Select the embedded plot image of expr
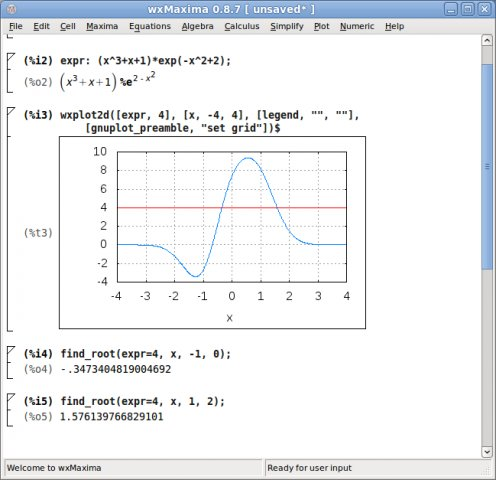This screenshot has width=496, height=480. [x=212, y=232]
